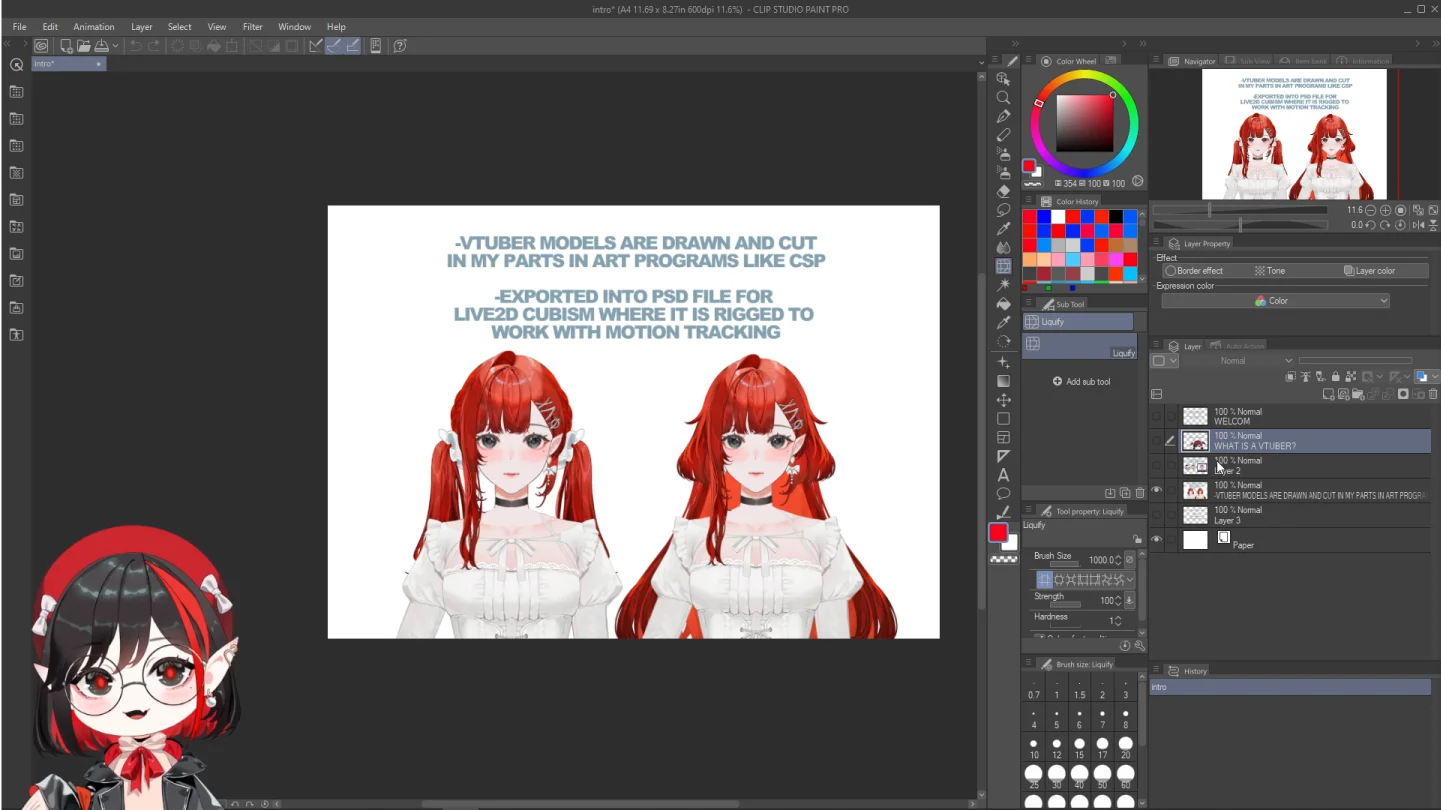Create a new layer folder
1441x810 pixels.
pos(1359,394)
